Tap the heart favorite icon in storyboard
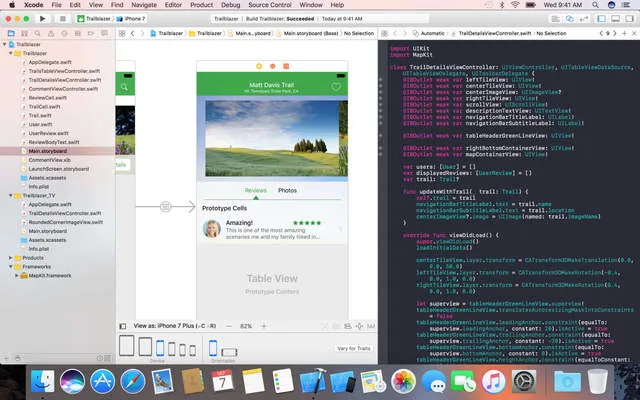This screenshot has height=400, width=640. 336,87
